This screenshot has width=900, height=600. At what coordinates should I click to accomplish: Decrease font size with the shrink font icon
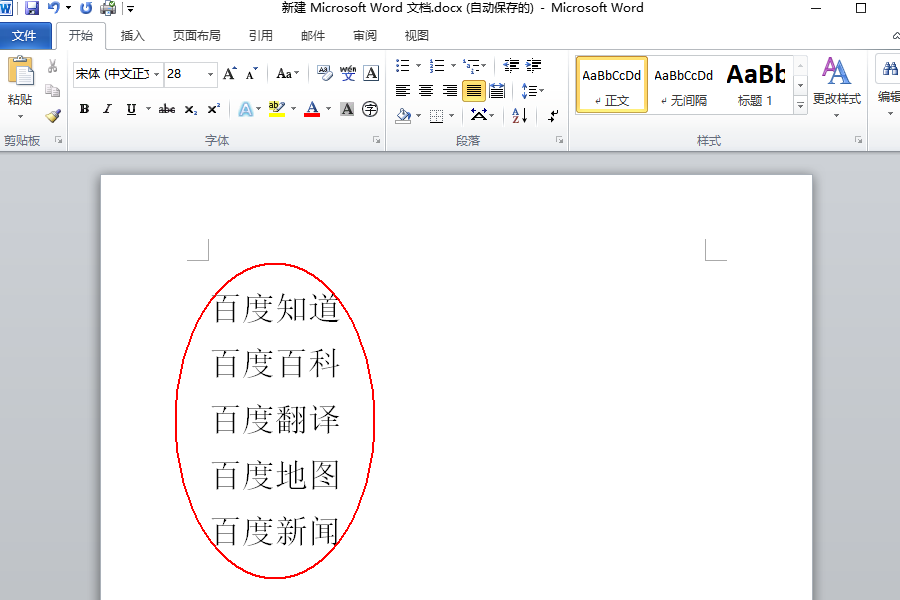[x=252, y=73]
